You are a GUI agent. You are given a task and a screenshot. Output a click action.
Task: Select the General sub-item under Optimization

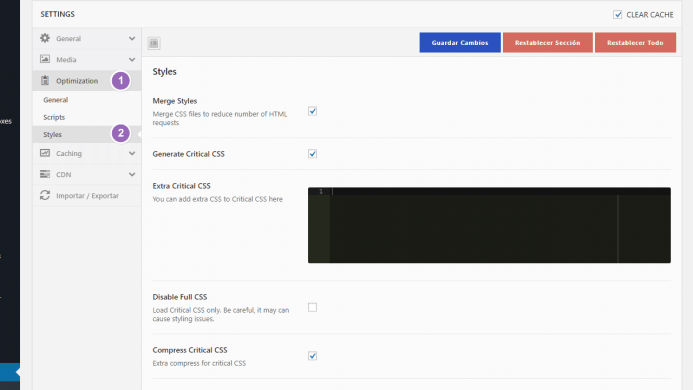(87, 100)
